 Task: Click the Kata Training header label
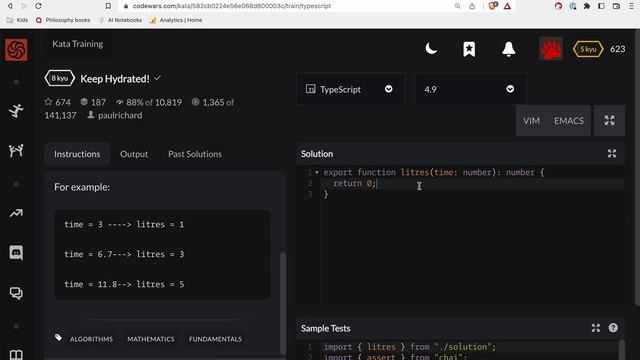point(78,44)
